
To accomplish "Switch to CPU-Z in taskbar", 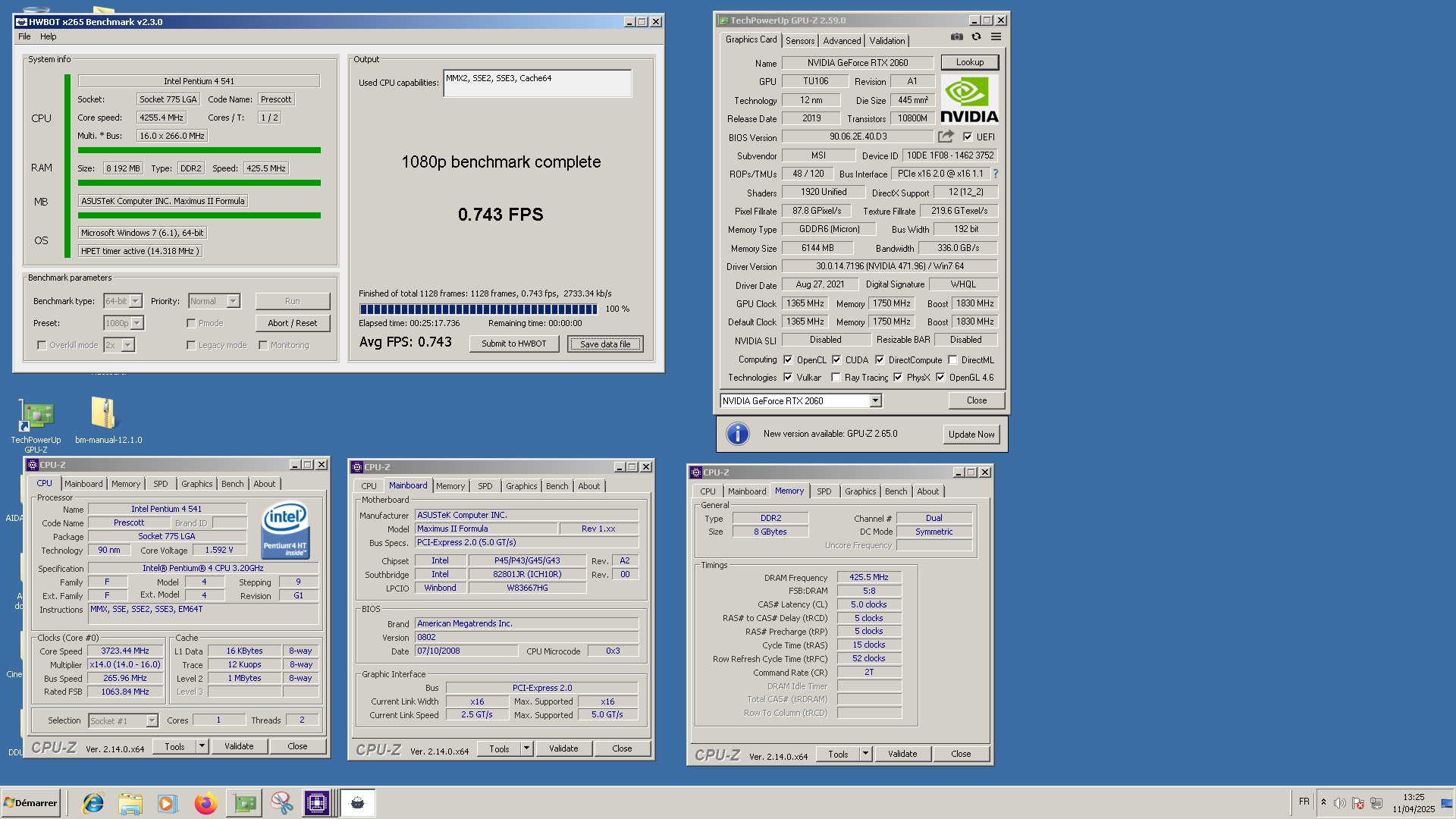I will [x=317, y=803].
